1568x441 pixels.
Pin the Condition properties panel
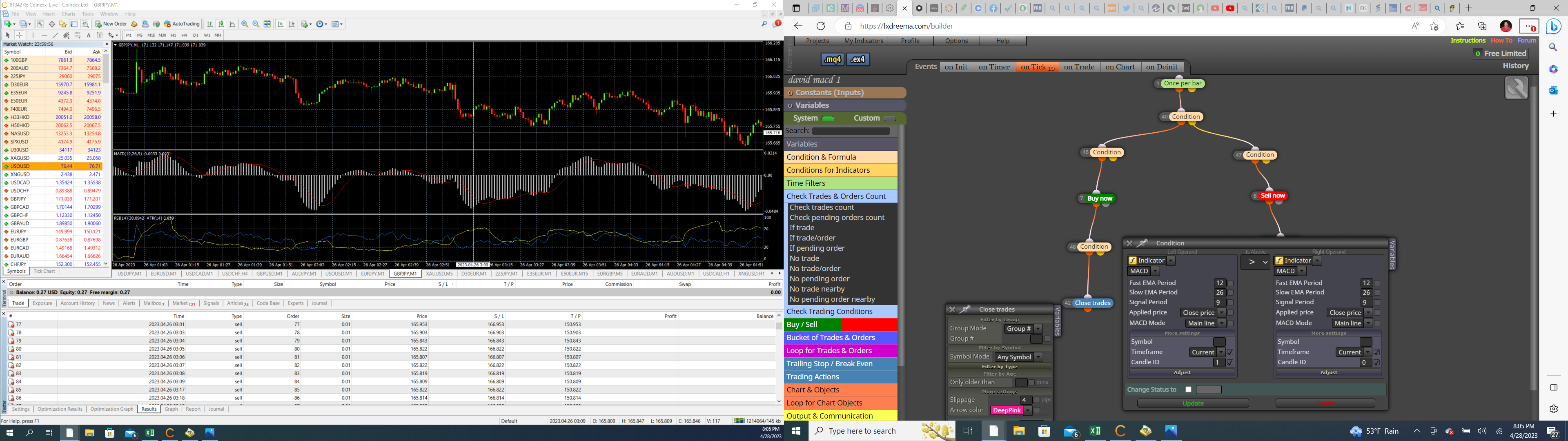1142,243
